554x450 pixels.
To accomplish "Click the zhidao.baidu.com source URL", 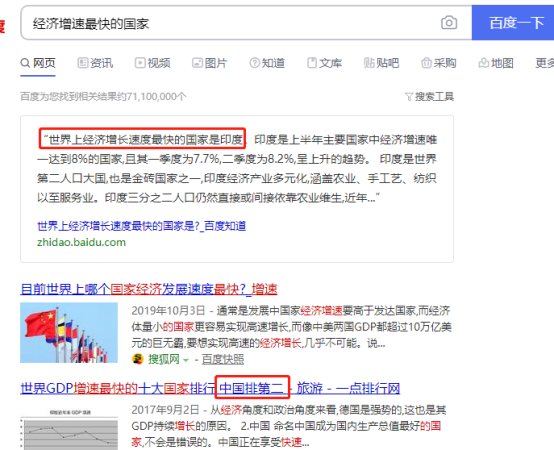I will (x=81, y=242).
